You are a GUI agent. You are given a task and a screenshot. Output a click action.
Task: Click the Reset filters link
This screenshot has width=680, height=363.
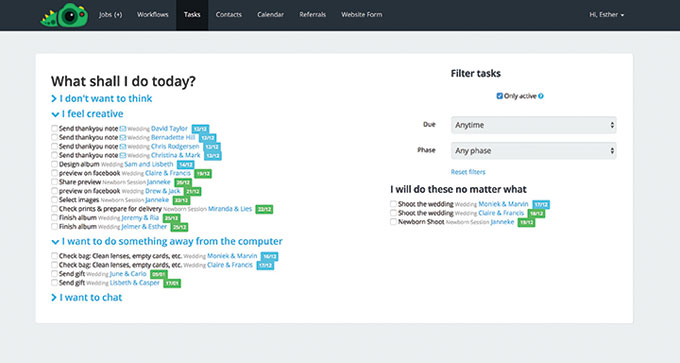(x=468, y=172)
